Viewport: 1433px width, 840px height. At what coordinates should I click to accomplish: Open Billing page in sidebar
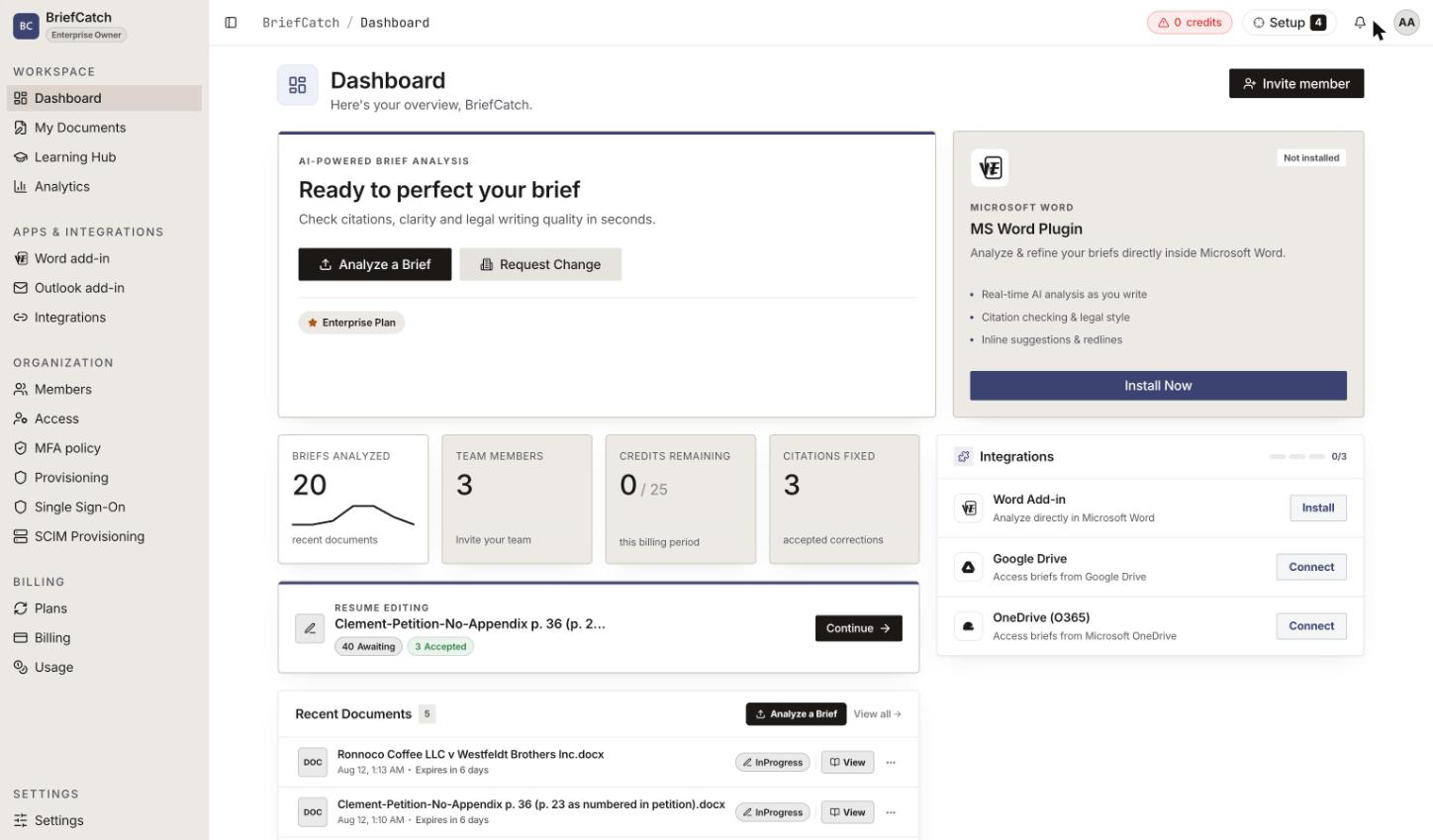(104, 638)
